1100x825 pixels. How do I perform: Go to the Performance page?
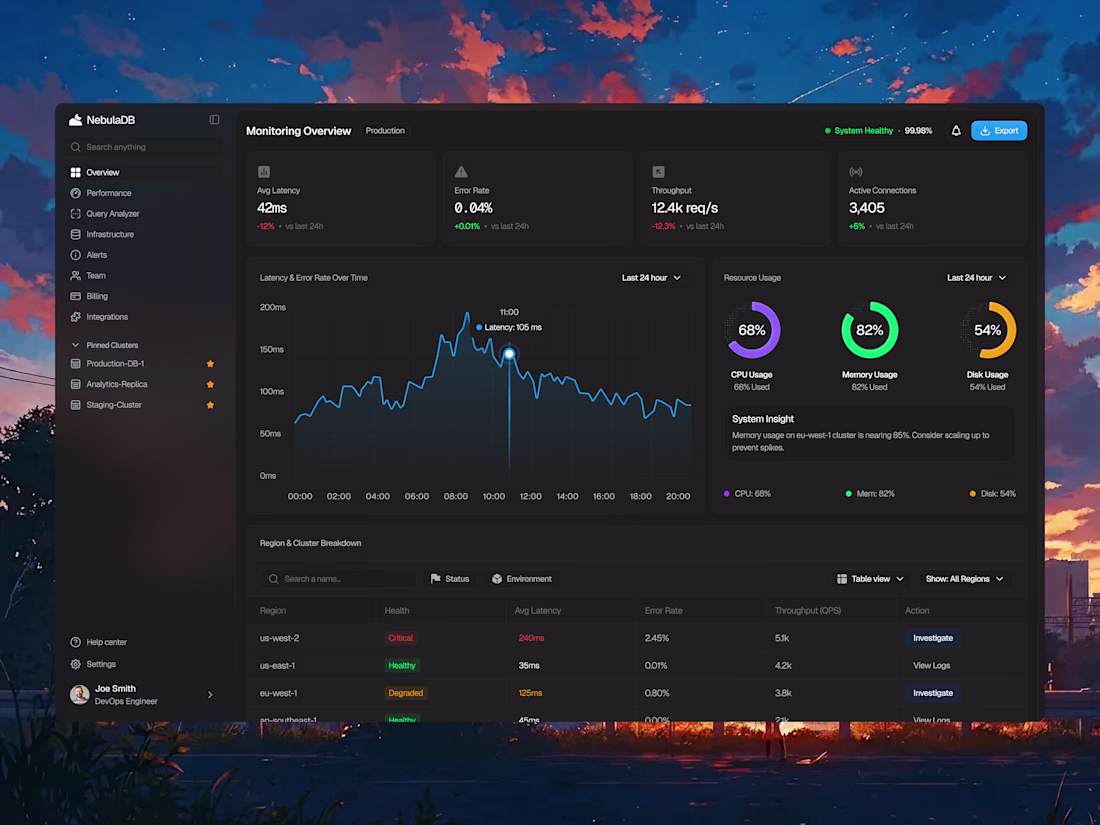[x=143, y=193]
